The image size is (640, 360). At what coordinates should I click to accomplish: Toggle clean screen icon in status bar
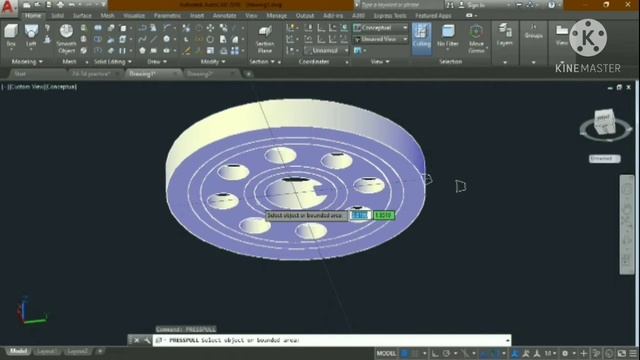622,353
